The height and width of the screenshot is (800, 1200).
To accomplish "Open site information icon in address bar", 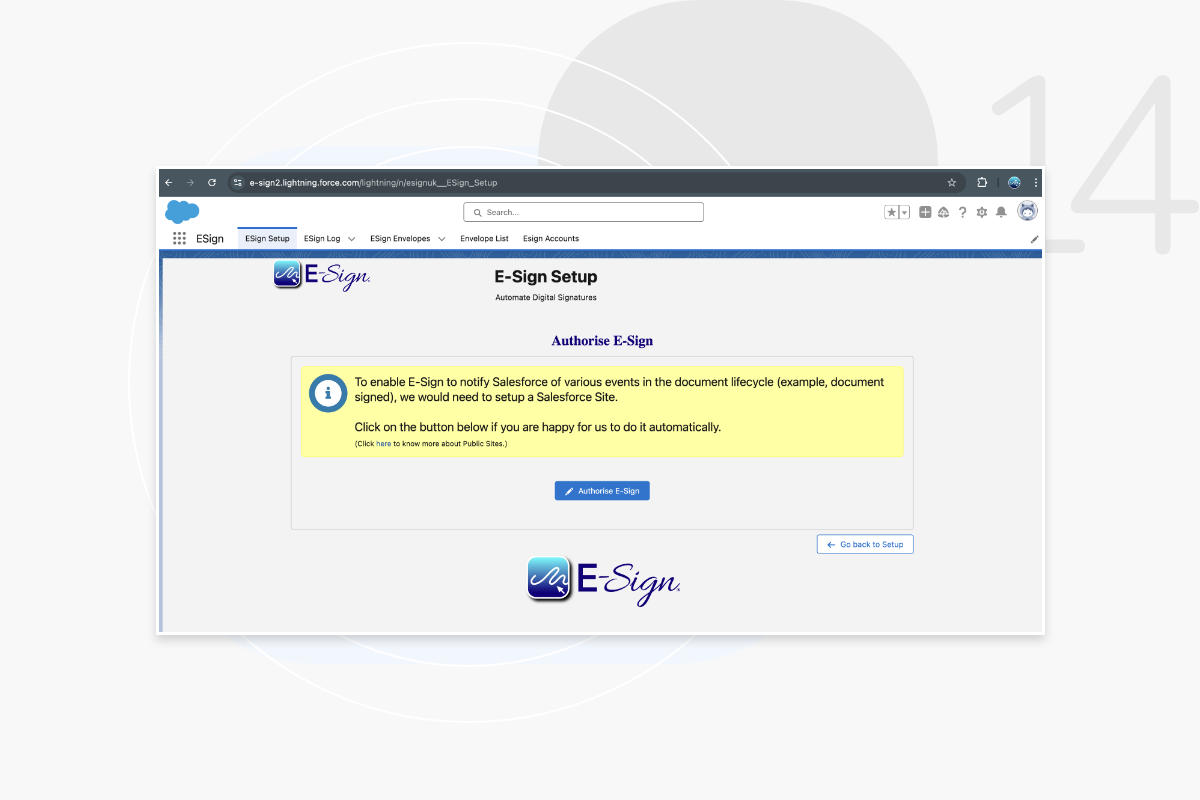I will (x=238, y=183).
